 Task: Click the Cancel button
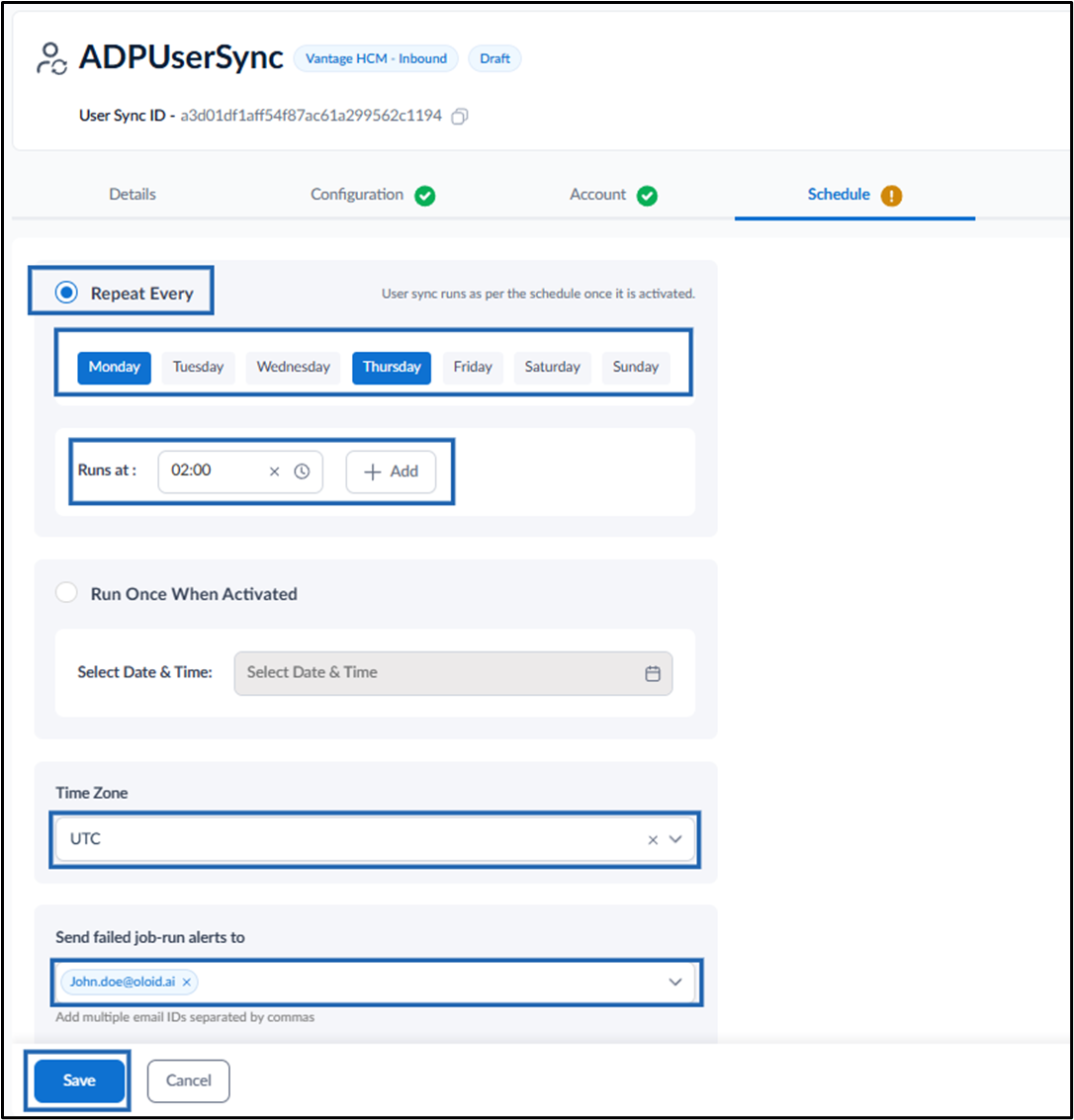coord(189,1080)
